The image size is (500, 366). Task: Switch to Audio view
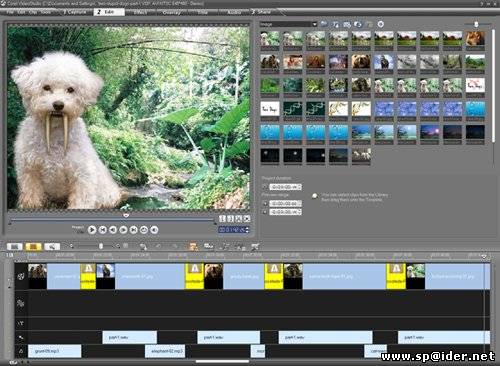(x=52, y=247)
